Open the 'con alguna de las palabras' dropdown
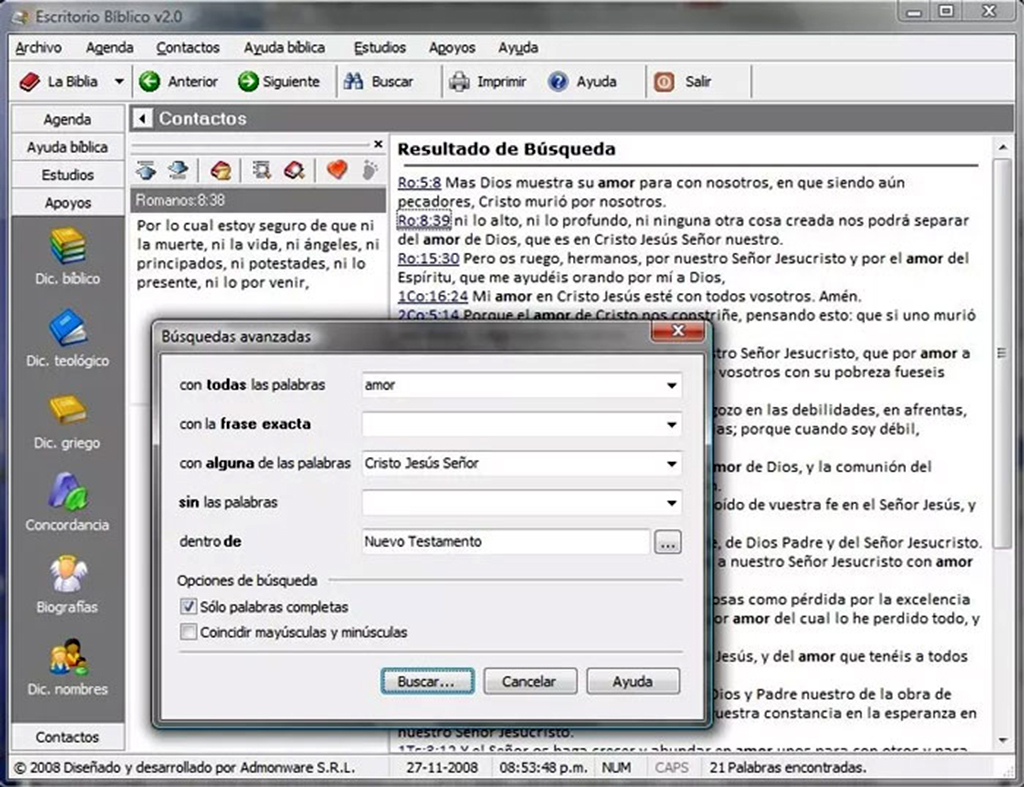The image size is (1024, 787). 671,464
